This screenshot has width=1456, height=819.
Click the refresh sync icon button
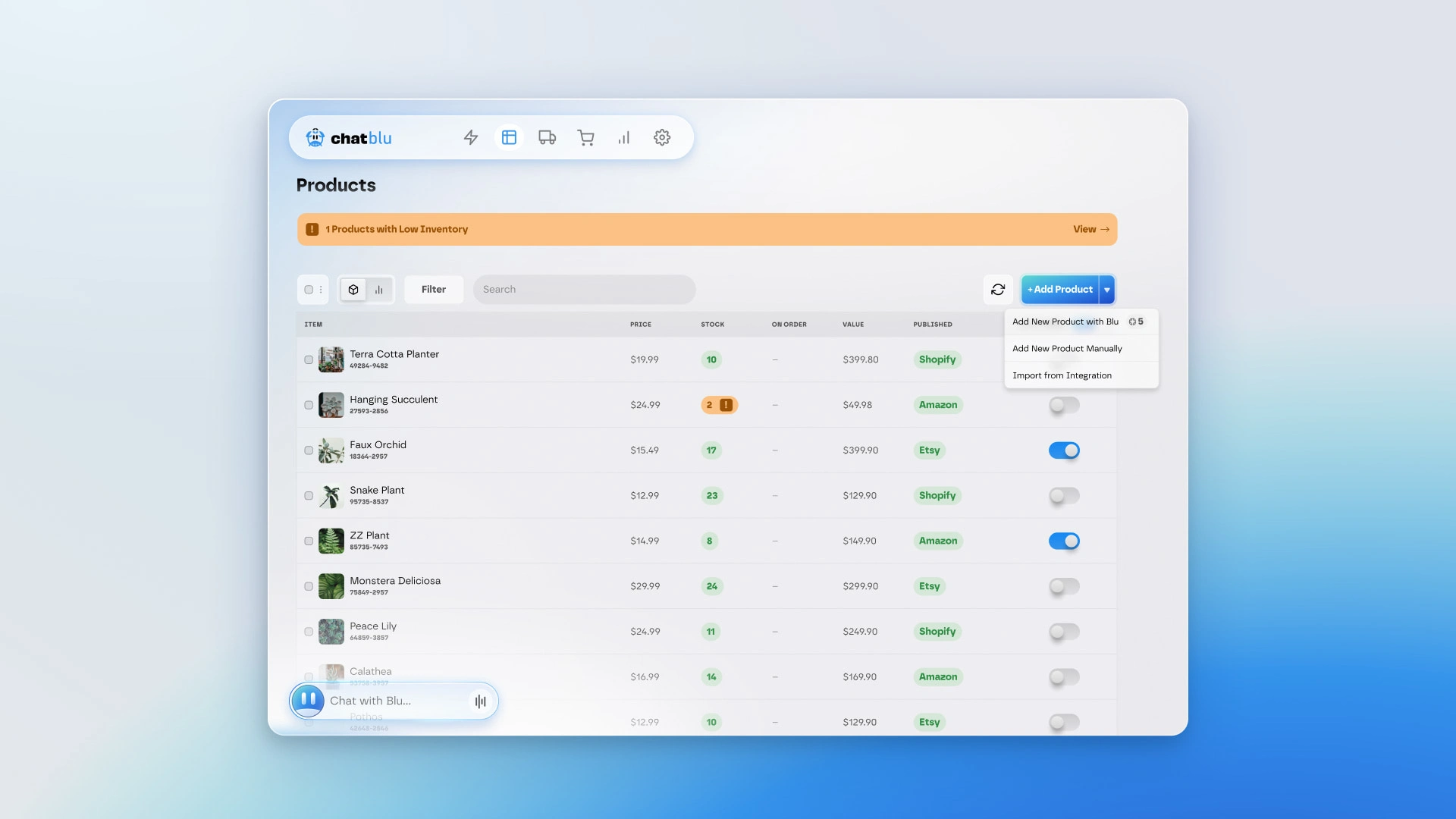point(998,290)
